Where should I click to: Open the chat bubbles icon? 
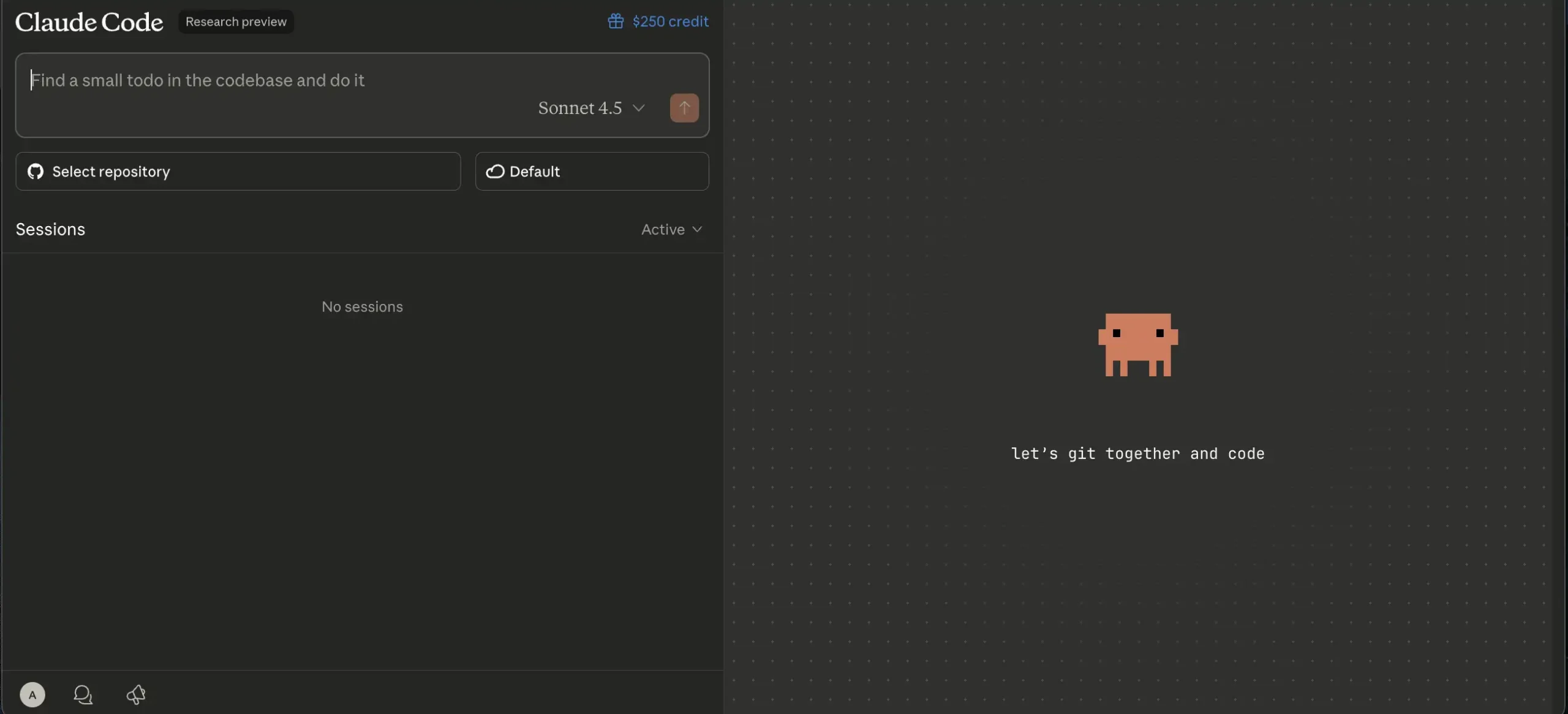coord(83,694)
